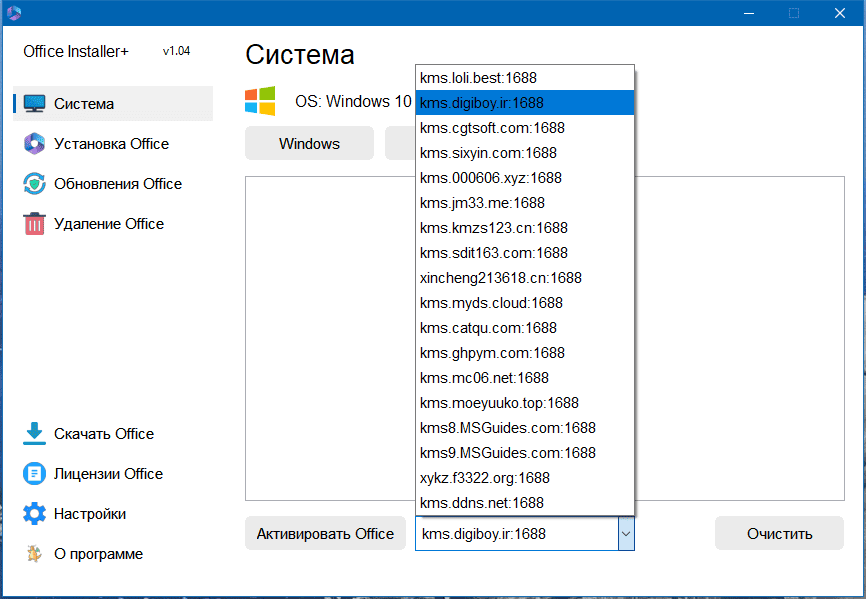Viewport: 866px width, 599px height.
Task: Click the Установка Office icon
Action: (34, 144)
